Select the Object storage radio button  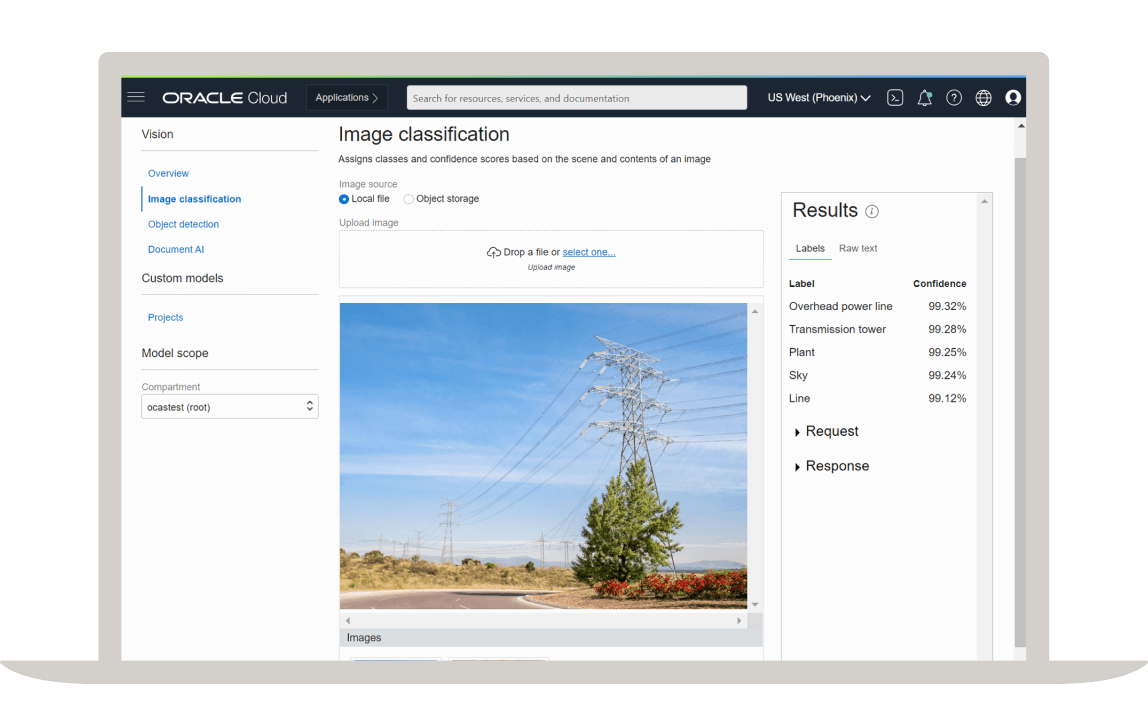[x=409, y=199]
